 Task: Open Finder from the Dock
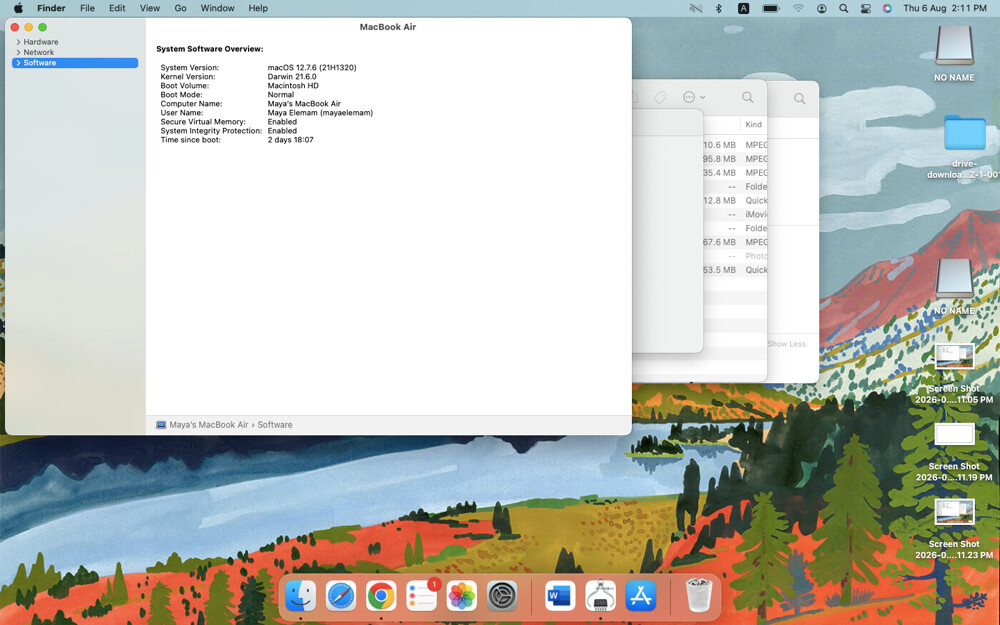300,596
